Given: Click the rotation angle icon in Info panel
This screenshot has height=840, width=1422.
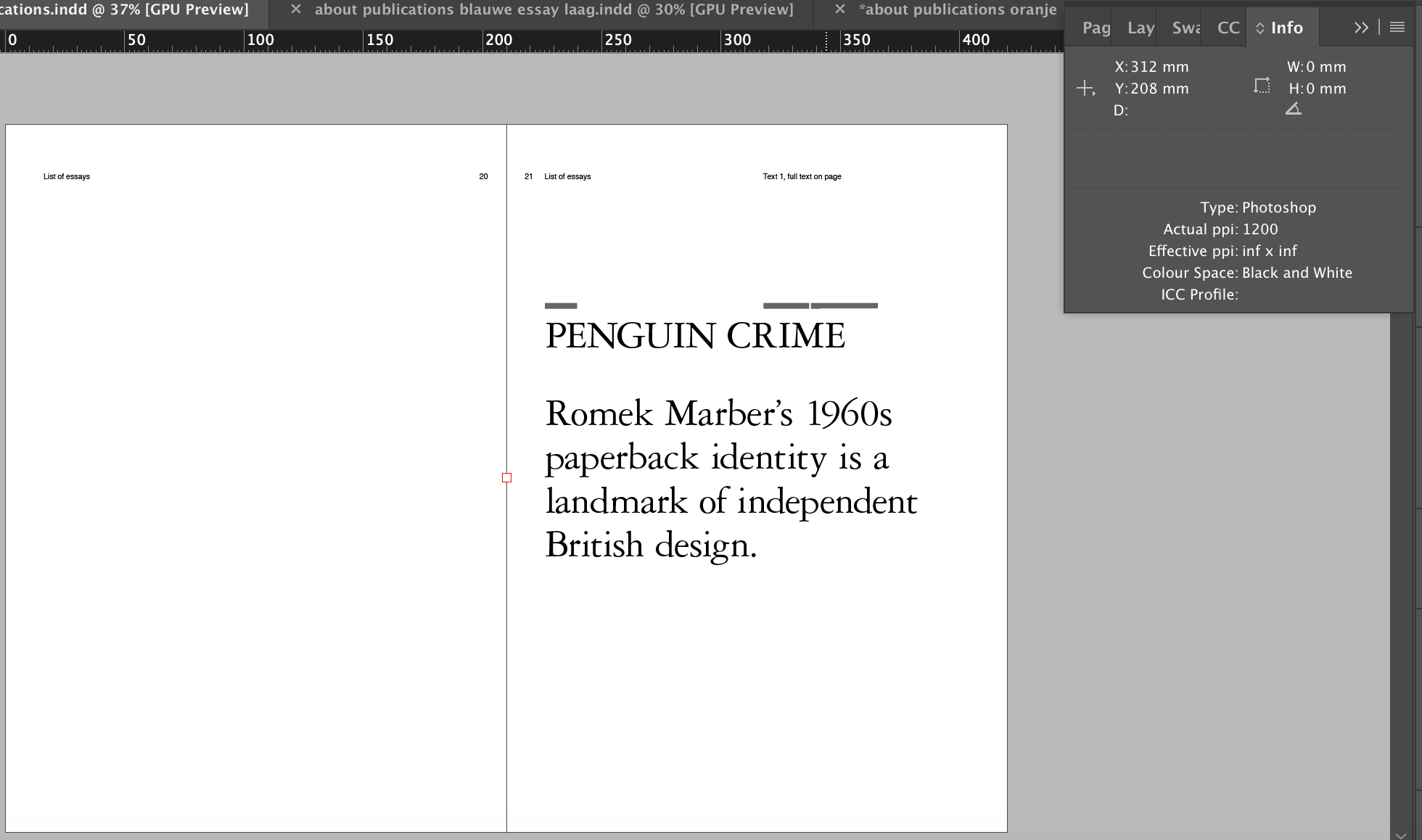Looking at the screenshot, I should point(1294,107).
